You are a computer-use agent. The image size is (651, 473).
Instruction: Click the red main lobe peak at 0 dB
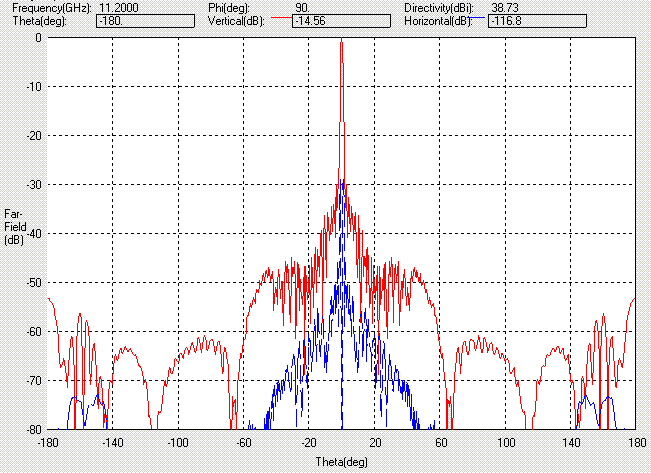point(341,40)
